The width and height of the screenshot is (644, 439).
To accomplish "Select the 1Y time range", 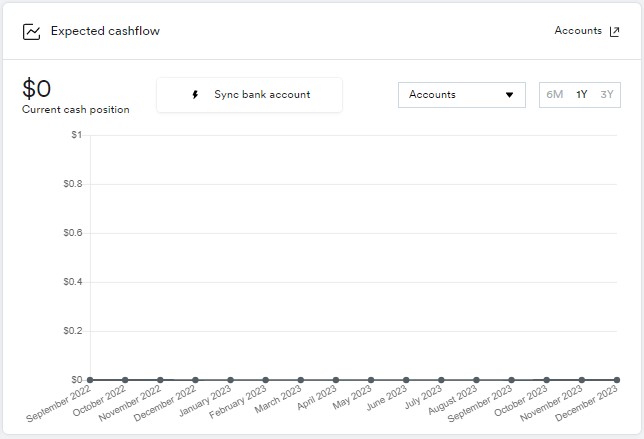I will pyautogui.click(x=582, y=95).
